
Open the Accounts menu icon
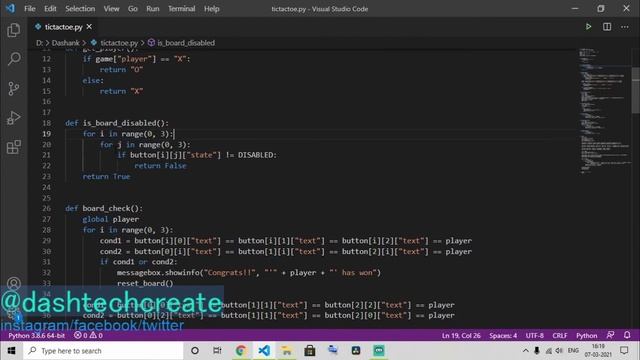point(13,283)
